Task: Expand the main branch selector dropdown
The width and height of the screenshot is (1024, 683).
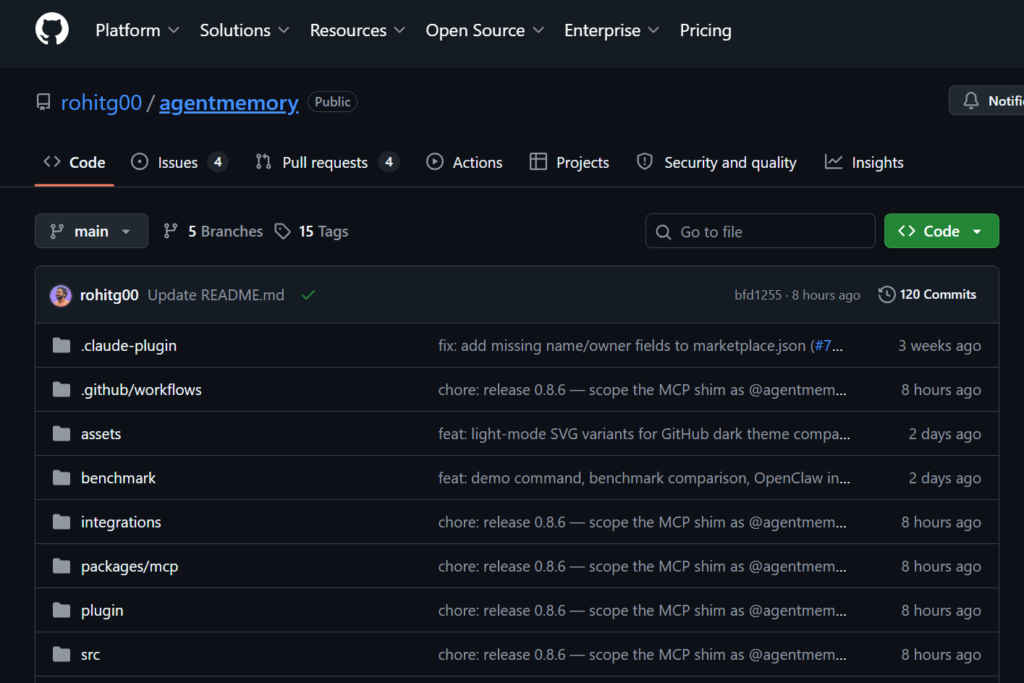Action: pyautogui.click(x=91, y=231)
